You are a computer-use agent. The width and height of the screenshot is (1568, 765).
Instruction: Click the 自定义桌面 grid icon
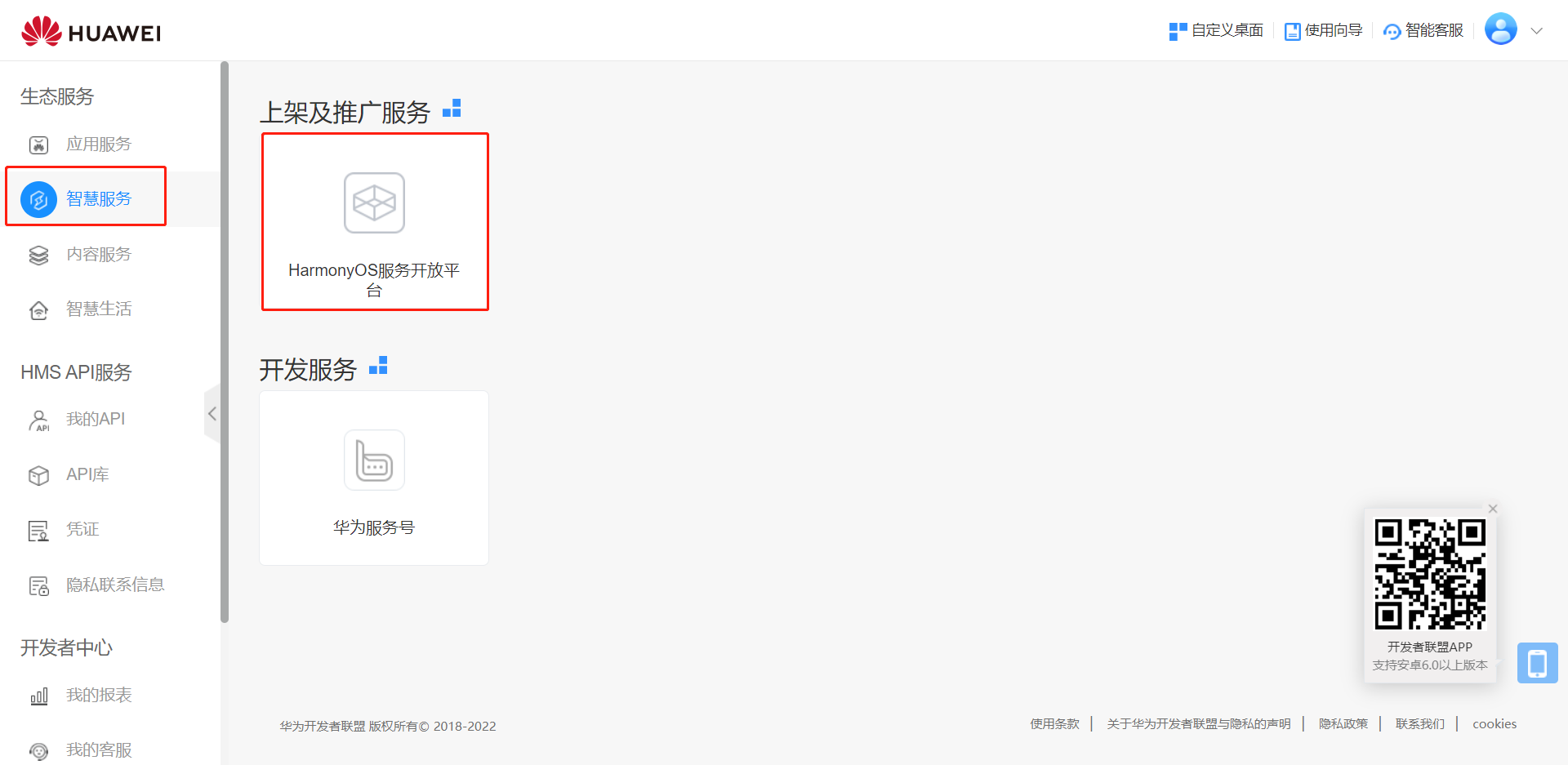coord(1178,31)
